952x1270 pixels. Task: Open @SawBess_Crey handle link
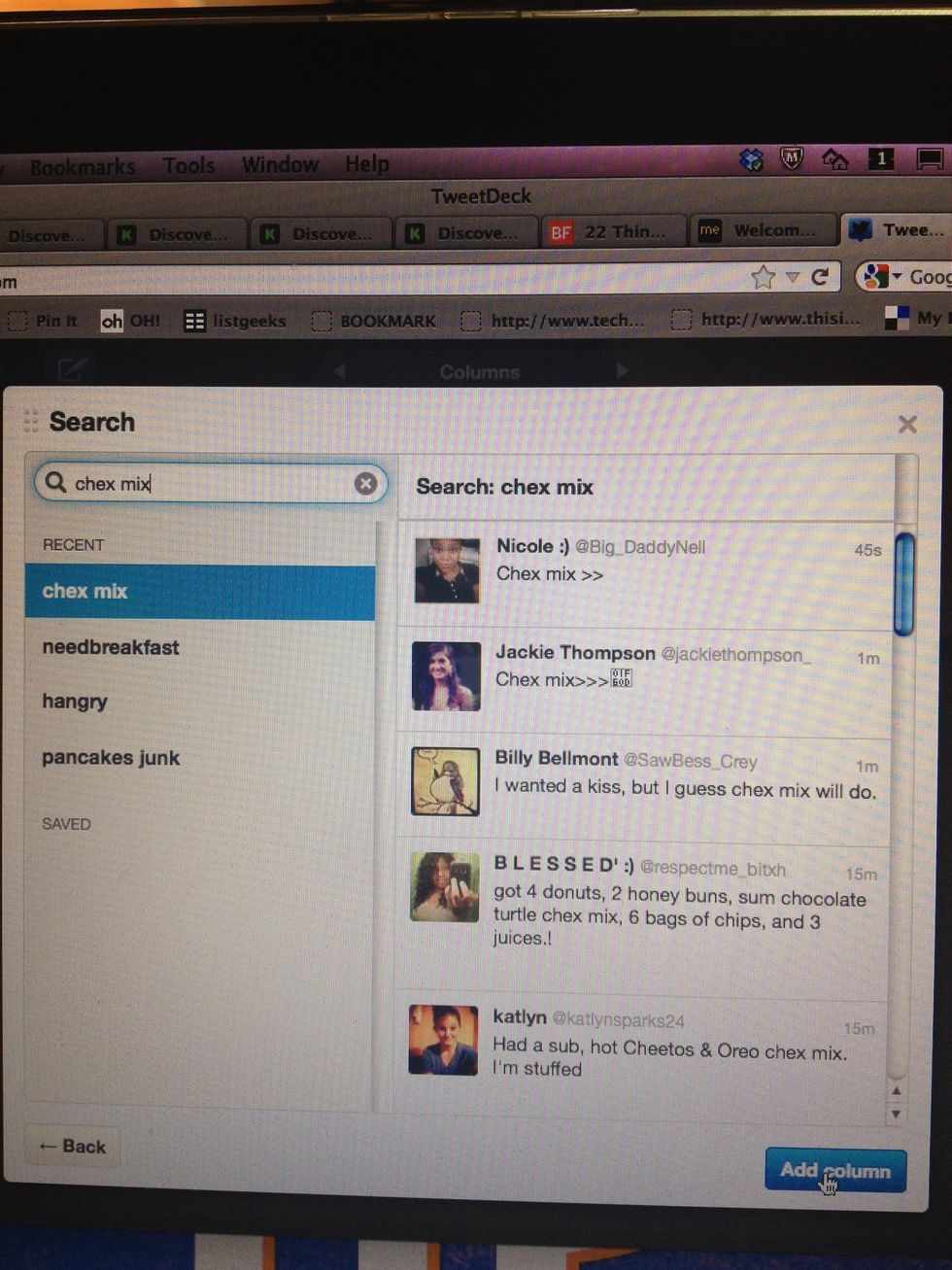tap(690, 761)
